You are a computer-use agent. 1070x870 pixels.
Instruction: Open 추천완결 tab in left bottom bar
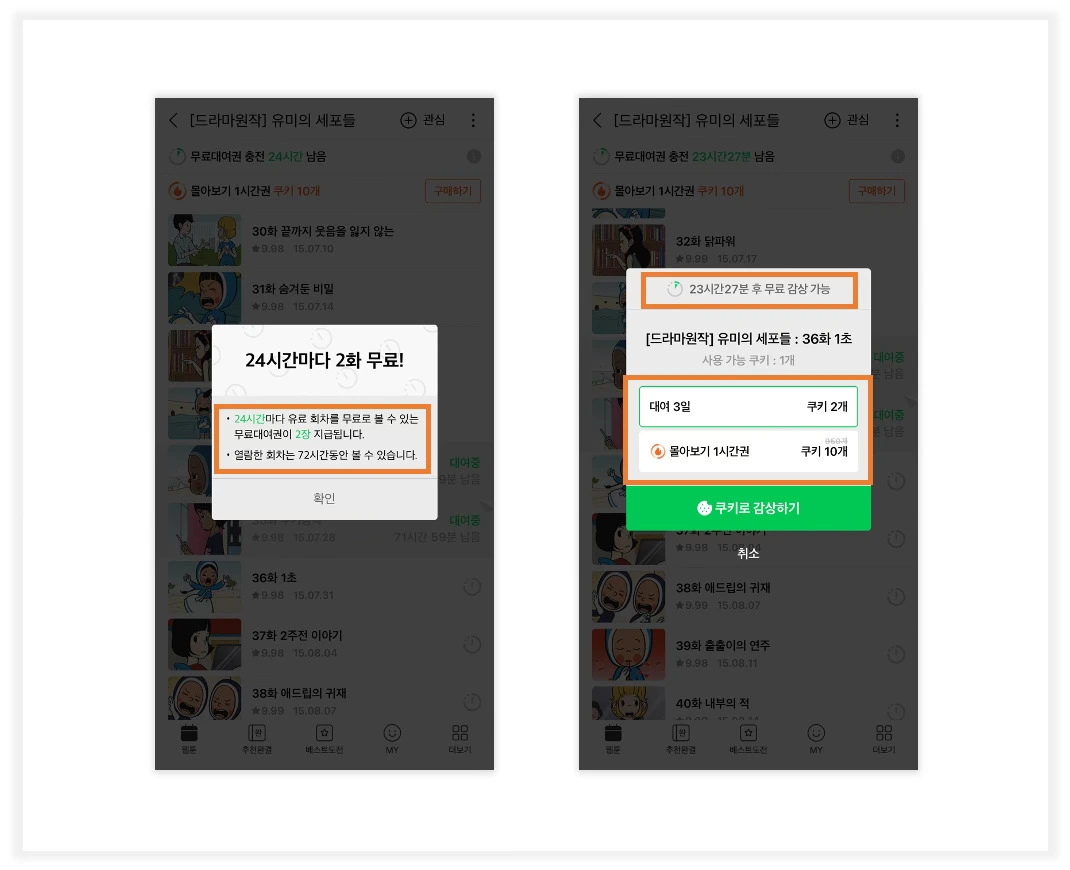tap(257, 739)
